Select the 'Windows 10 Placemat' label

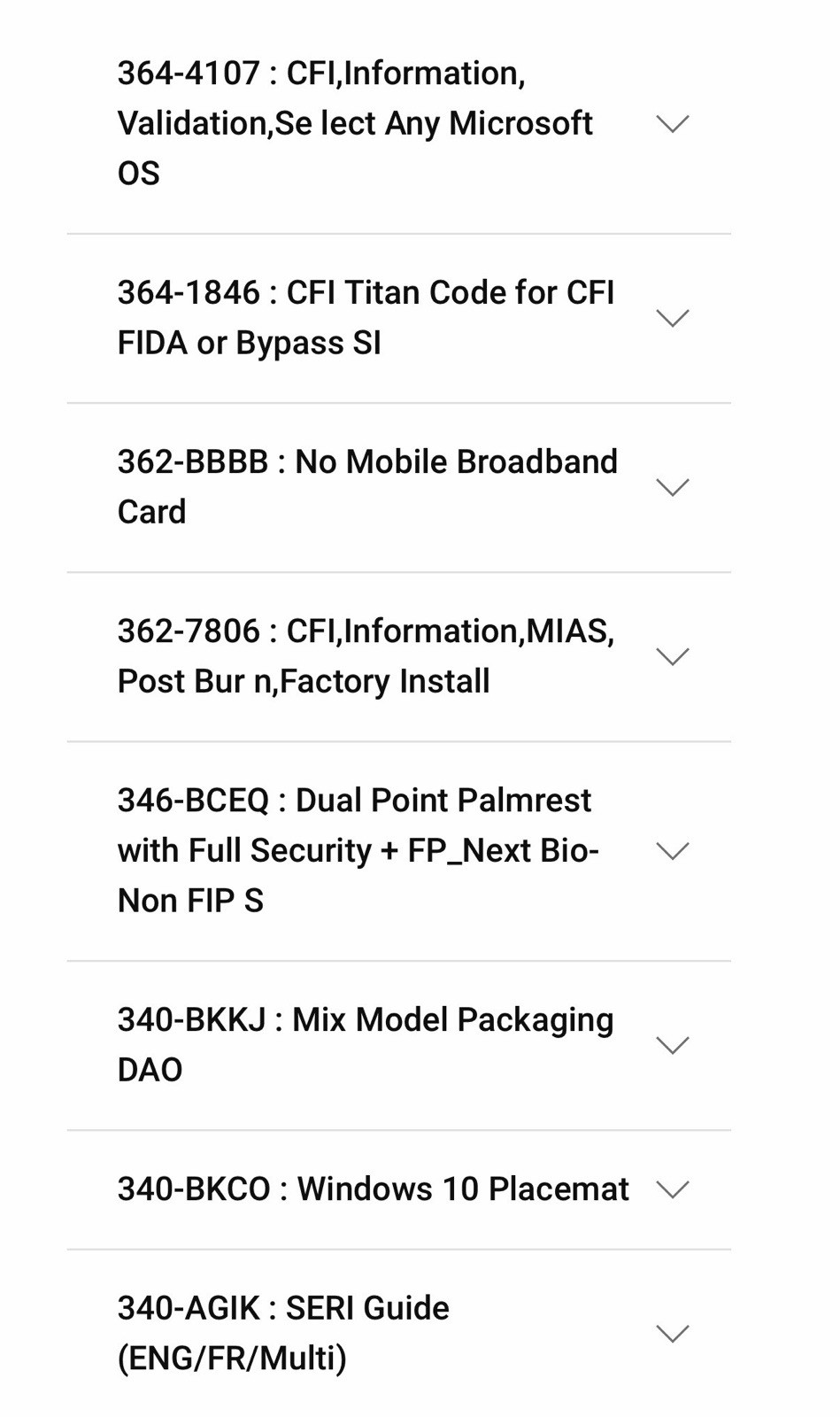[x=463, y=1189]
